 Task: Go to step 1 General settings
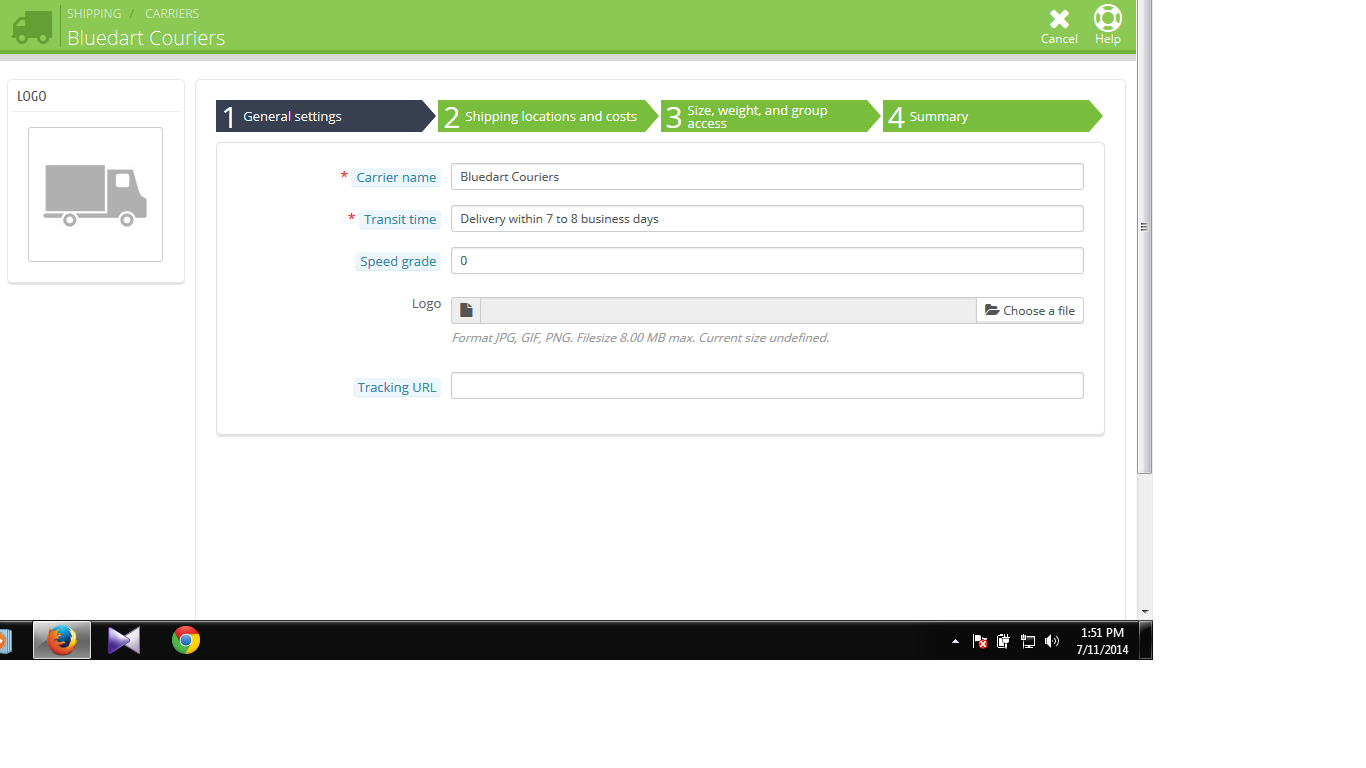click(x=326, y=116)
